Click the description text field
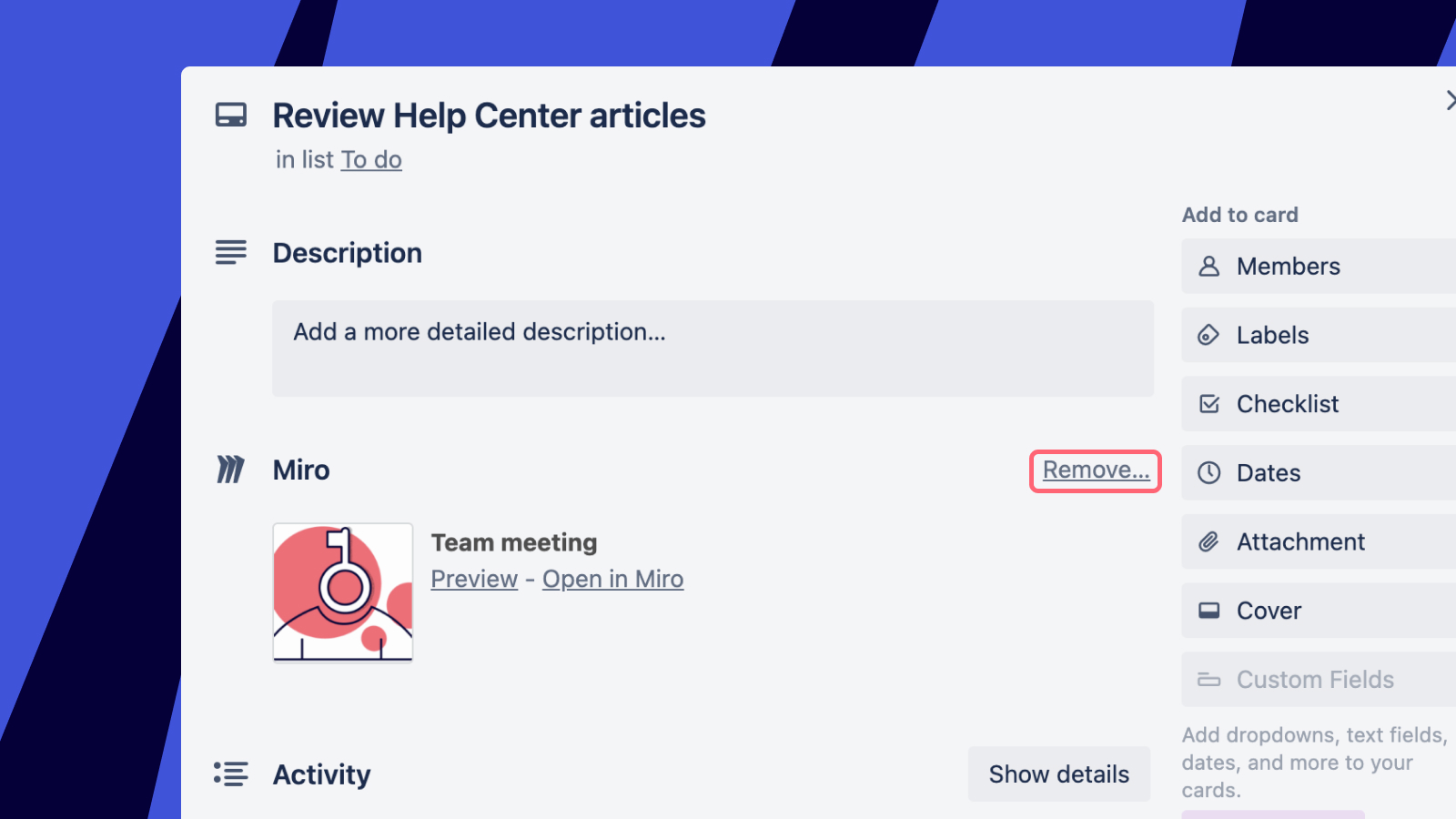 [713, 349]
